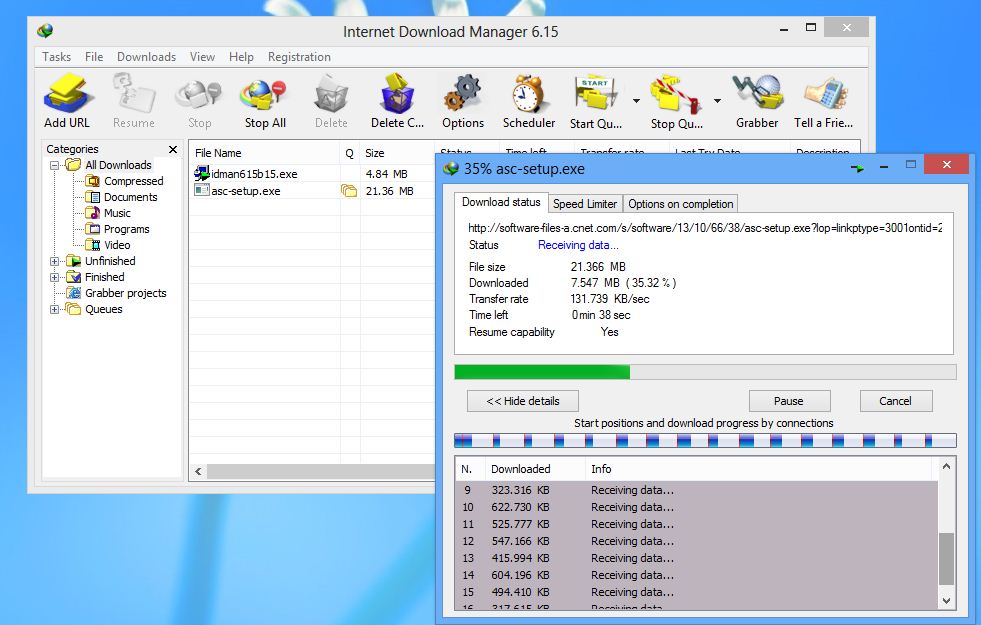Open the Stop Queue dropdown arrow
This screenshot has width=981, height=625.
718,100
